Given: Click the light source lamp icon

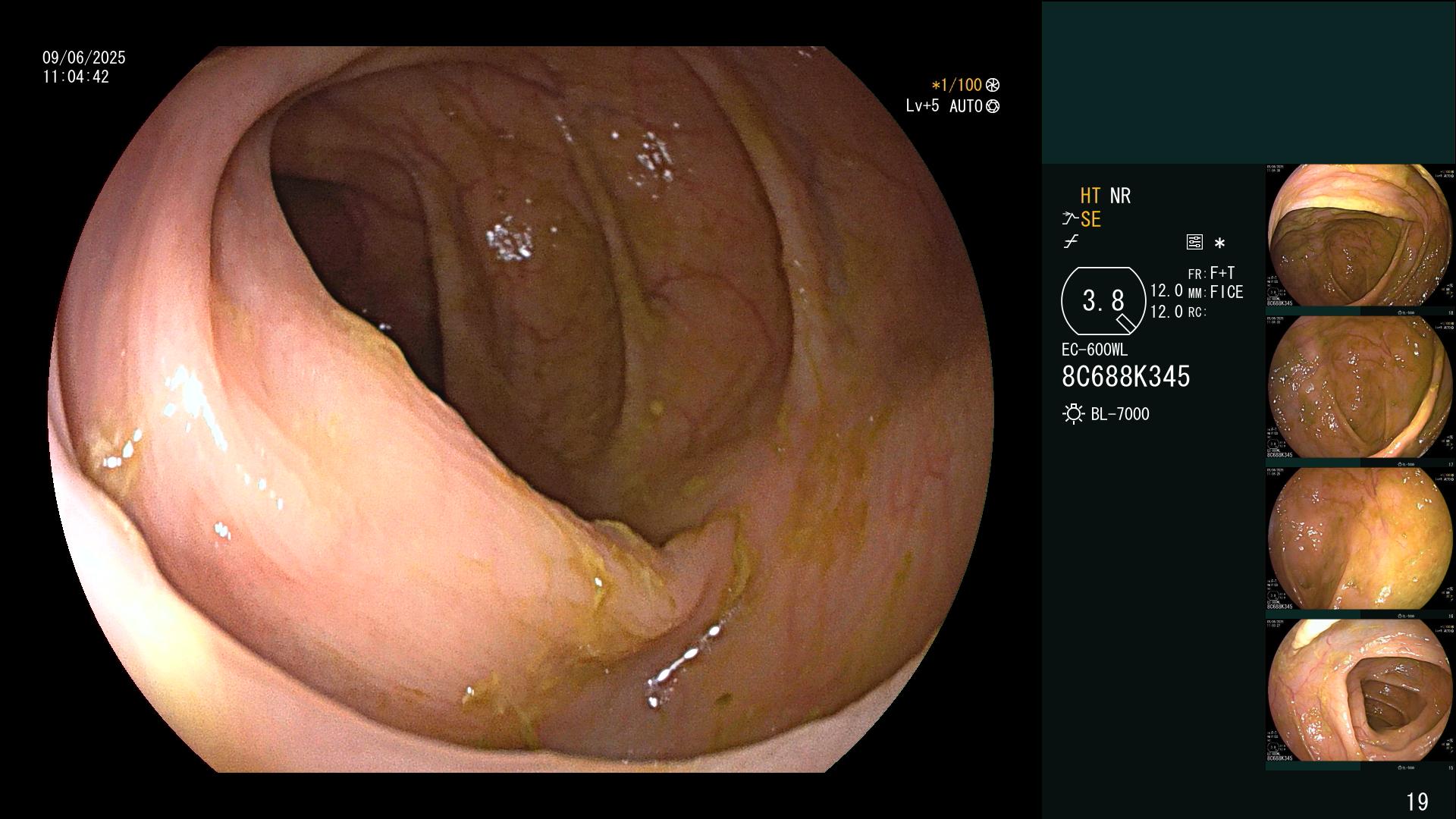Looking at the screenshot, I should 1073,414.
